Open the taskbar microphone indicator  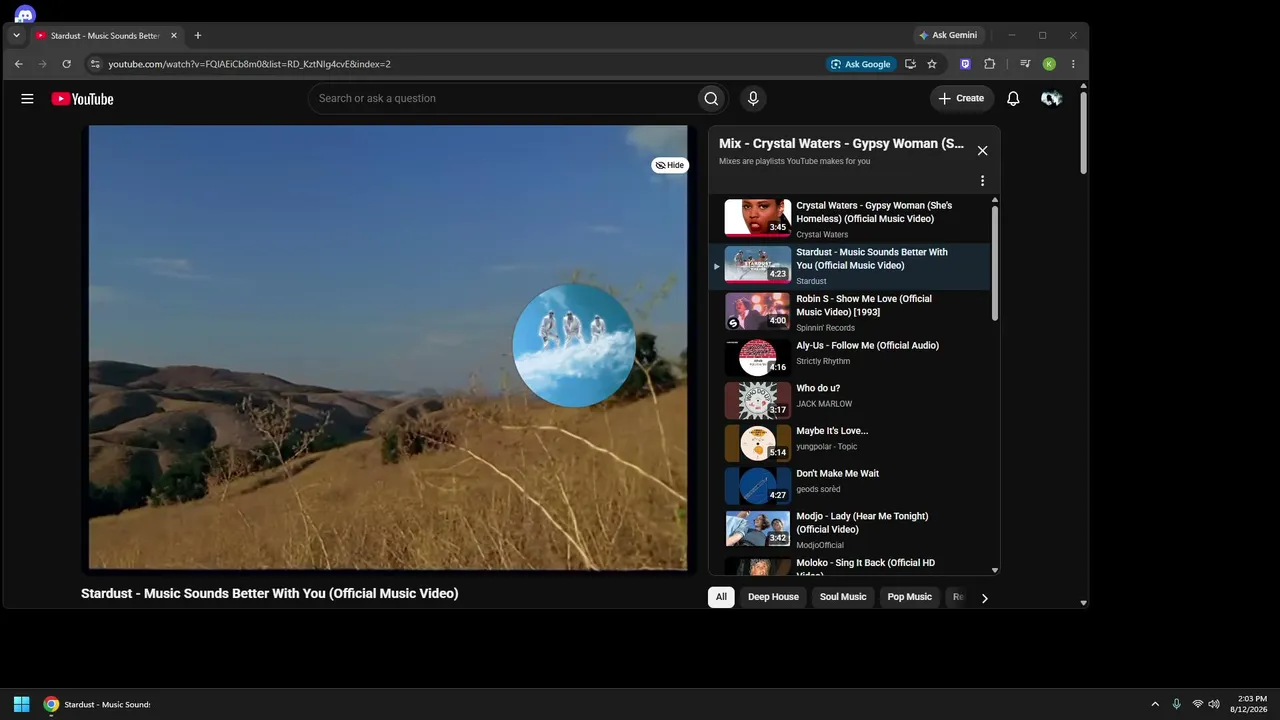click(1176, 704)
